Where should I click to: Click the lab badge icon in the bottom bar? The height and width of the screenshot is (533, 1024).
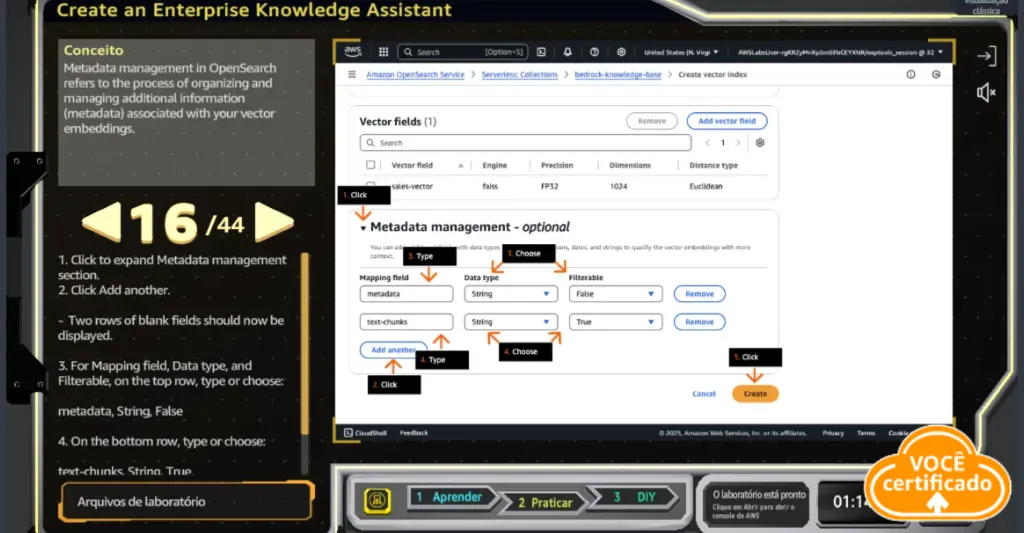click(x=377, y=501)
